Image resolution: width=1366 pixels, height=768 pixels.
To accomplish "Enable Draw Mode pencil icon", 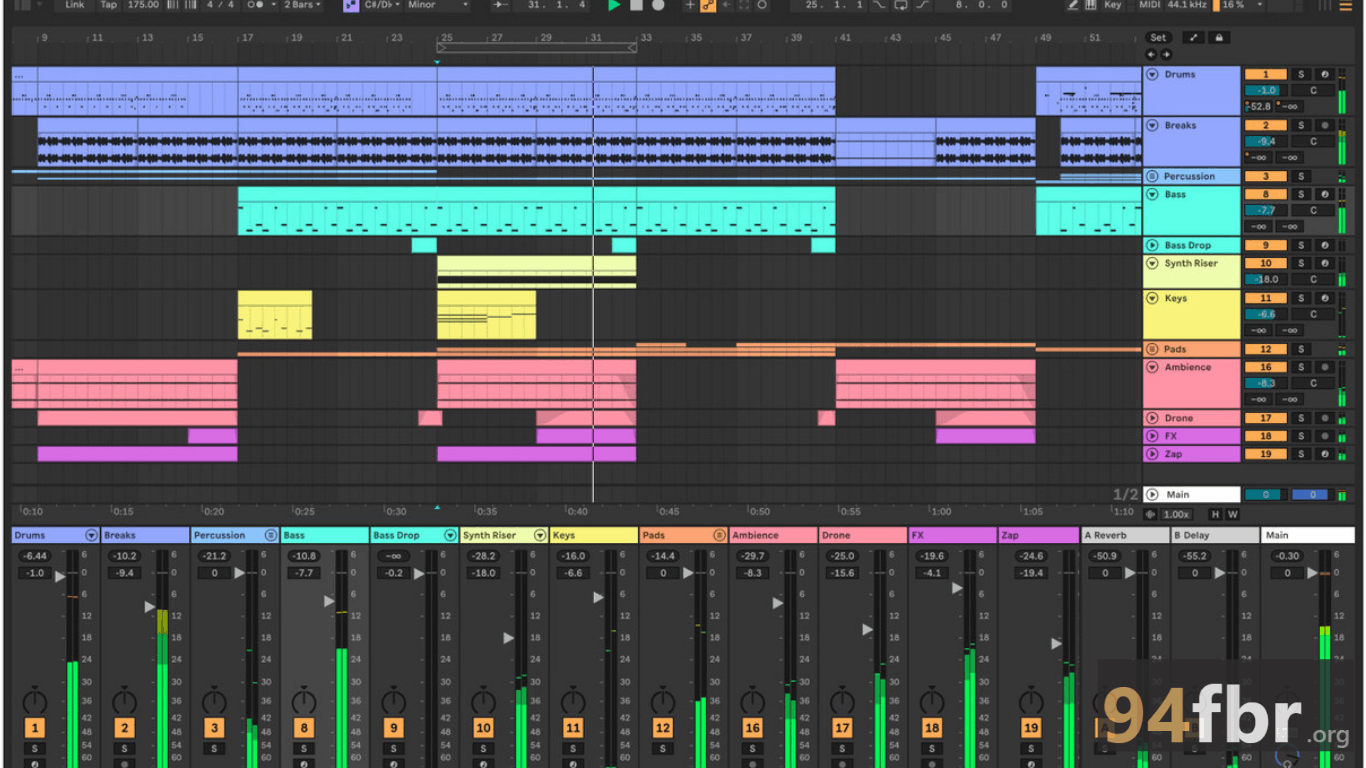I will click(1073, 5).
